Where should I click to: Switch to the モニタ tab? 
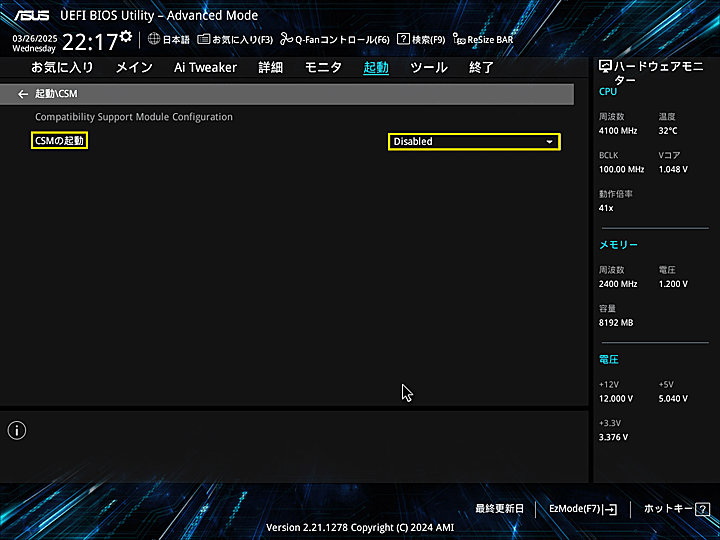coord(323,68)
